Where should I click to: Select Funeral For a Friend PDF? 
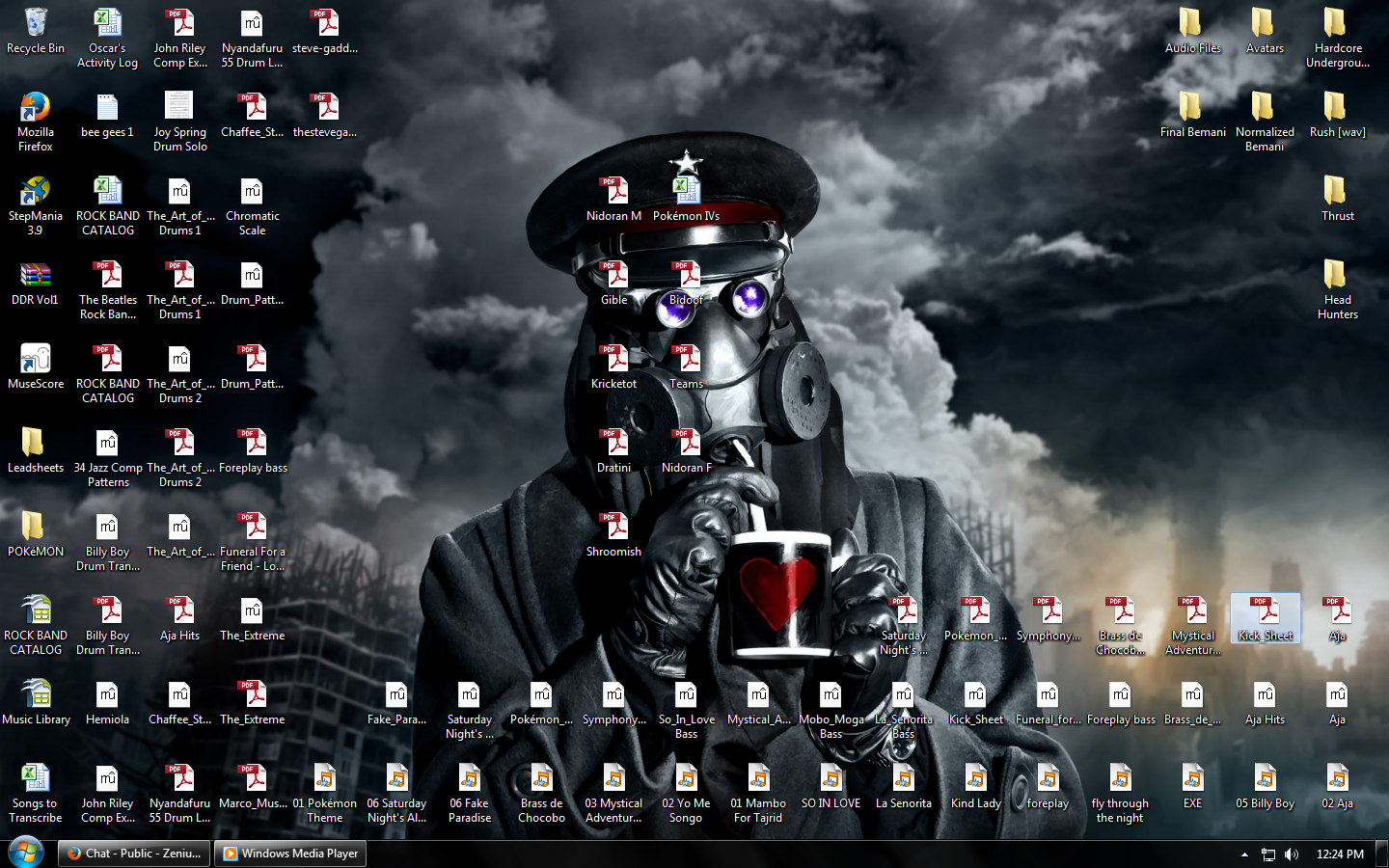point(253,542)
